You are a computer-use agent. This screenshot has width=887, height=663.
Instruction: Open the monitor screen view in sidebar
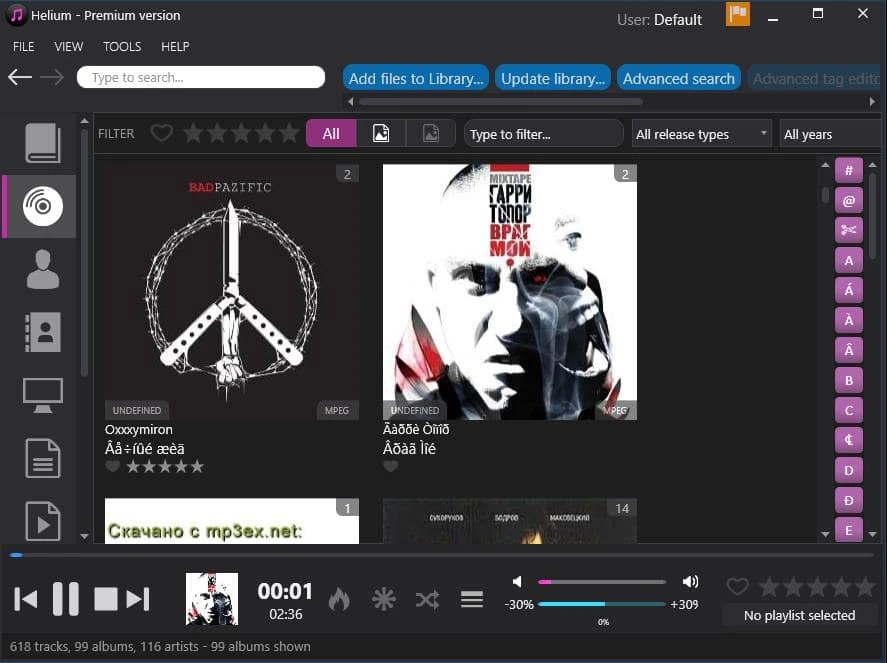42,395
